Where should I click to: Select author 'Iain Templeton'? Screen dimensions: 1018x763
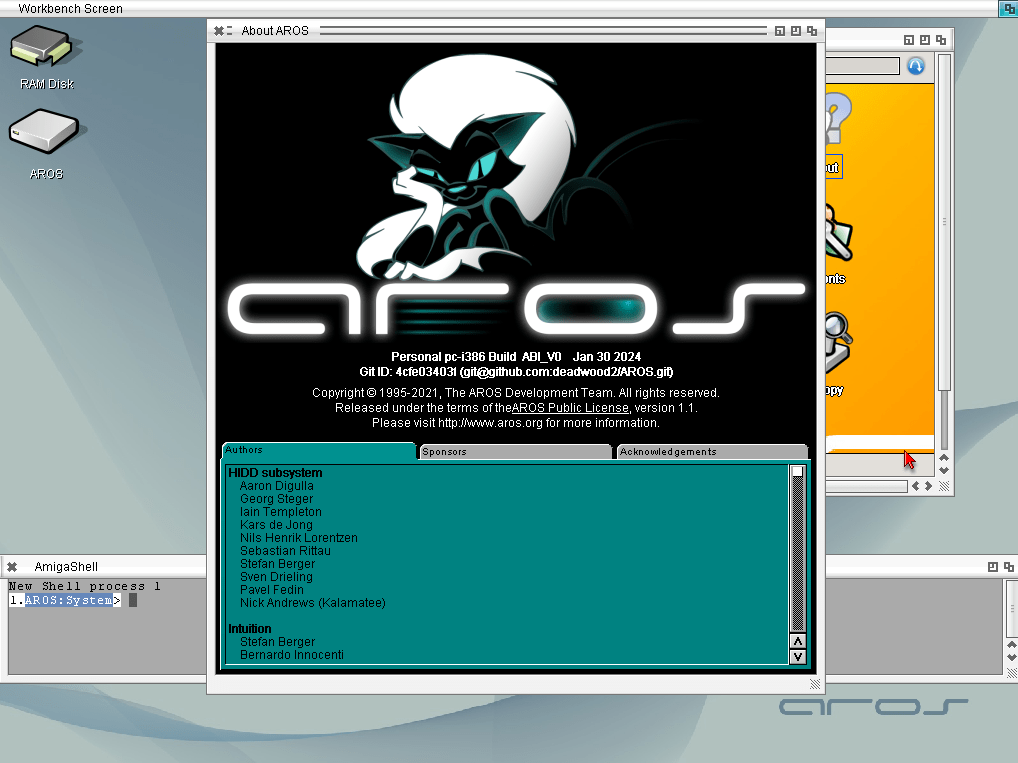point(280,512)
